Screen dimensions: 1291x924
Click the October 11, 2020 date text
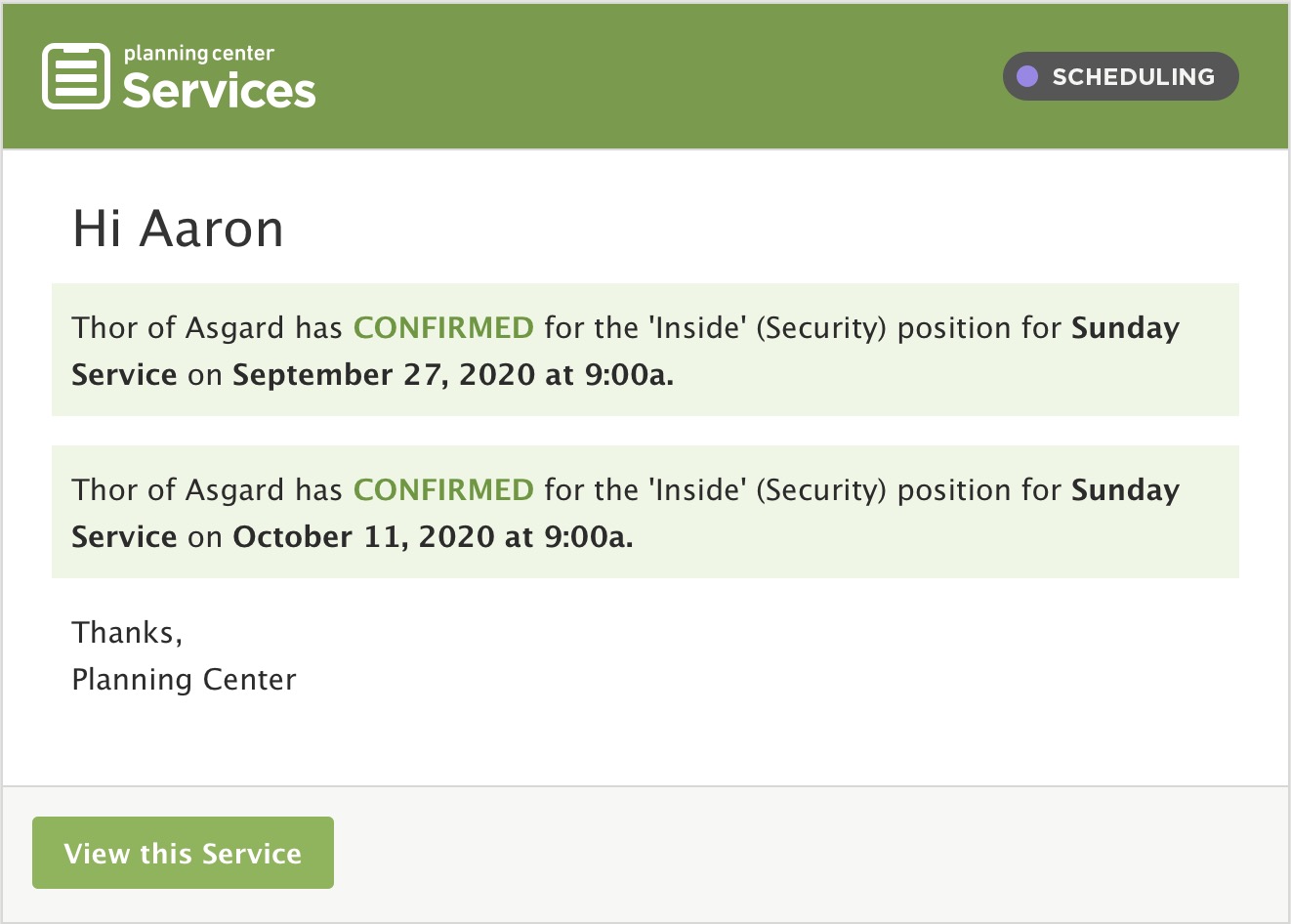click(363, 537)
